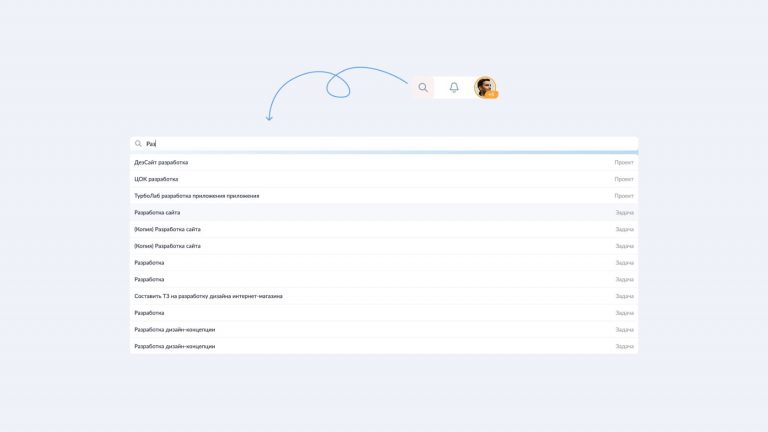Screen dimensions: 768x432
Task: Open "Составить ТЗ на разработку дизайна" task
Action: point(384,296)
